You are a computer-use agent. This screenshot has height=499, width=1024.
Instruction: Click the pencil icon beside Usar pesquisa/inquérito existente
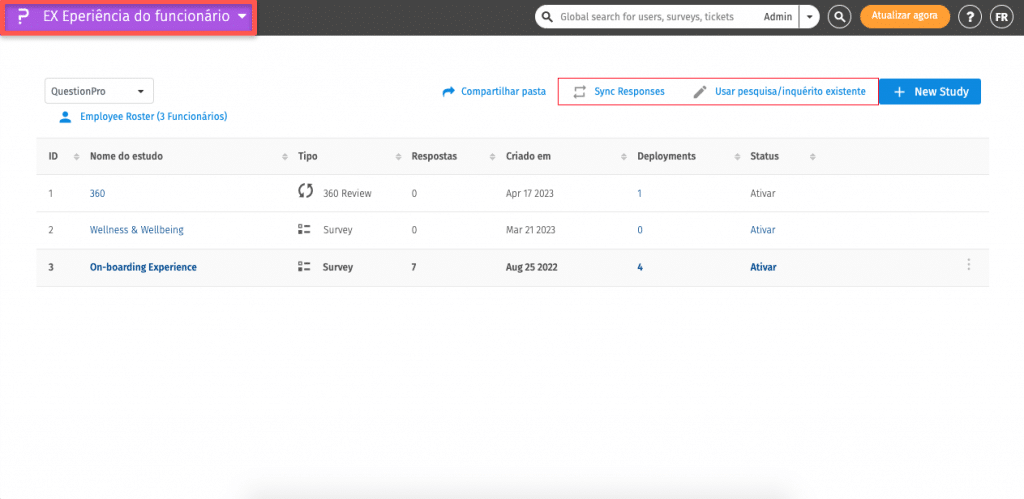tap(699, 91)
